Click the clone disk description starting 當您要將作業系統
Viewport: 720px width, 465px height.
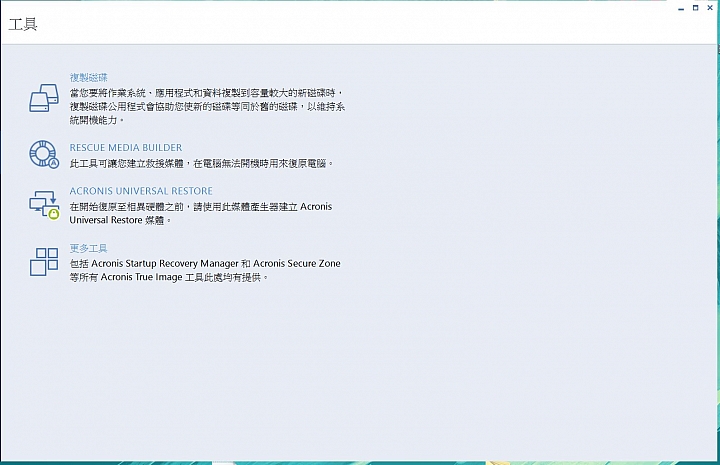(x=207, y=106)
